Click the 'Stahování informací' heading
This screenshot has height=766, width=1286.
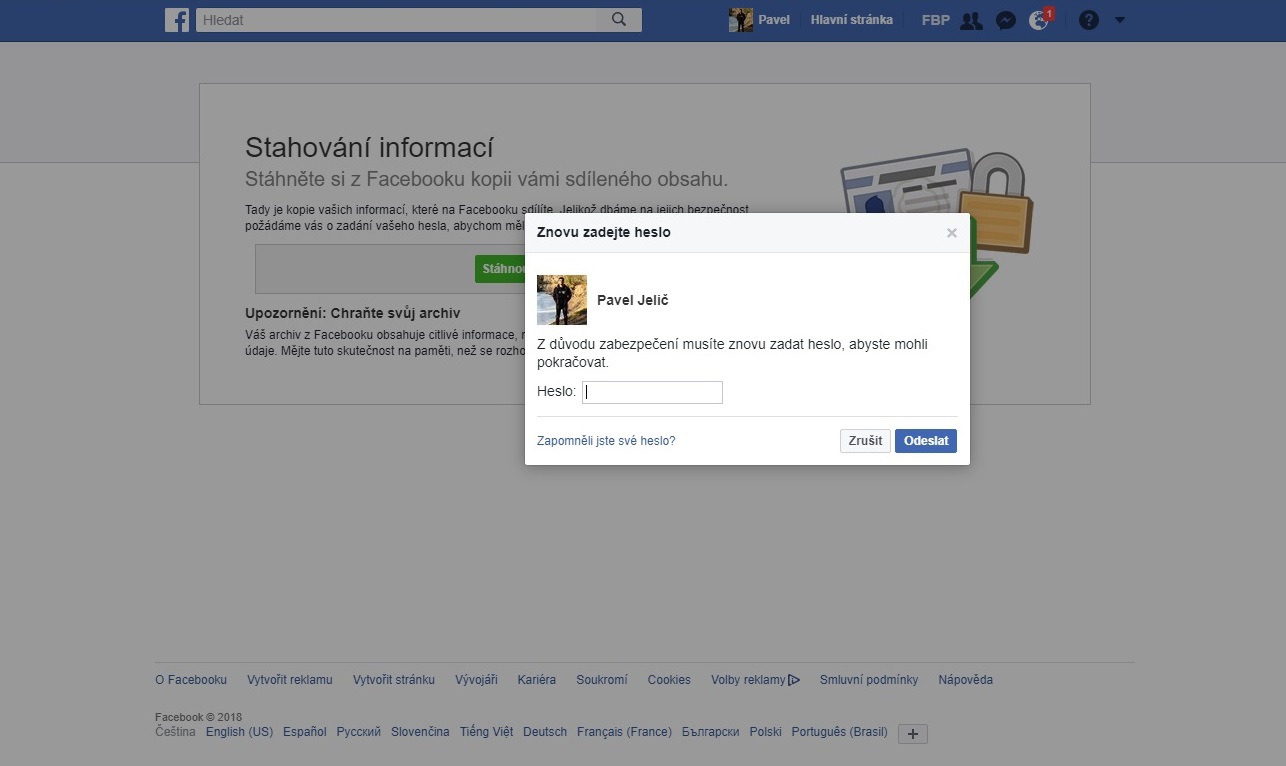370,148
